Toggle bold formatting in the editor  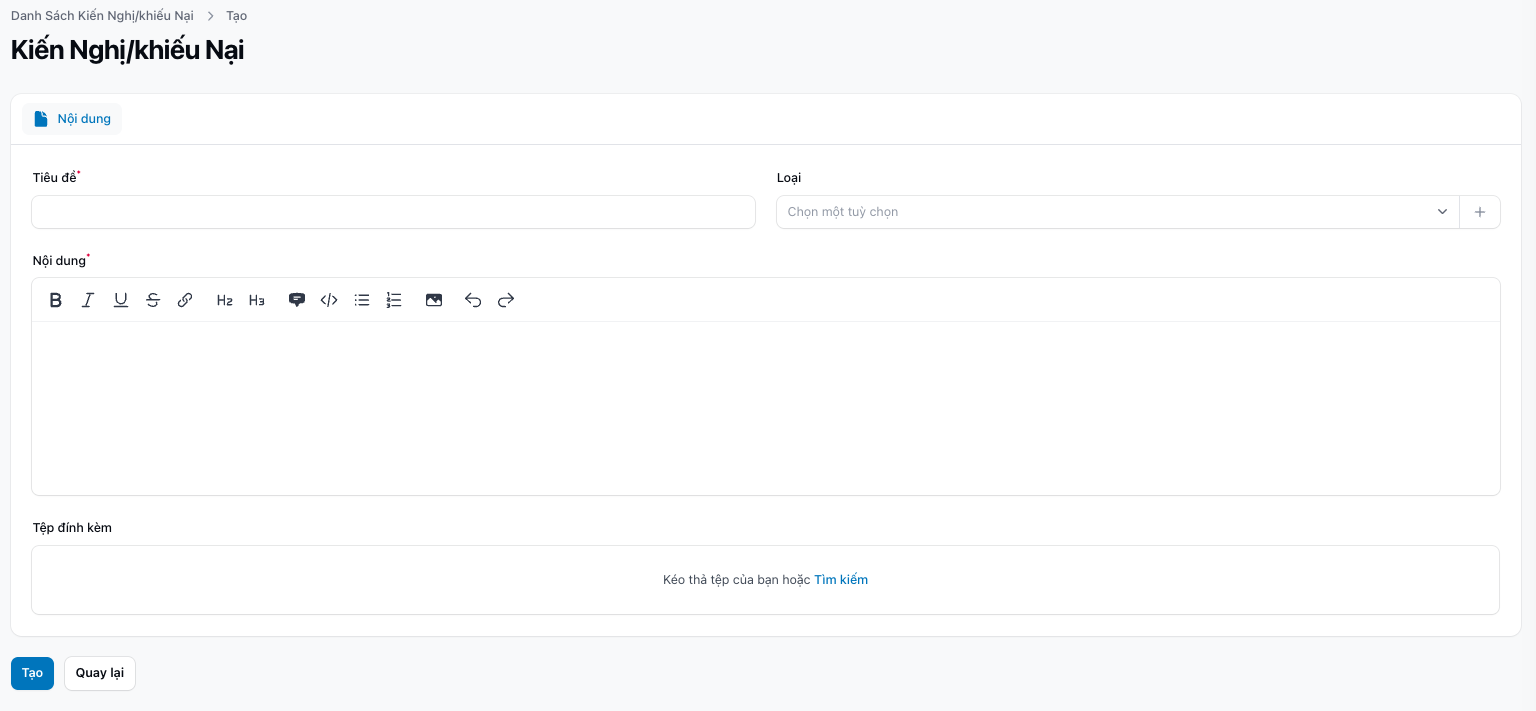click(56, 300)
